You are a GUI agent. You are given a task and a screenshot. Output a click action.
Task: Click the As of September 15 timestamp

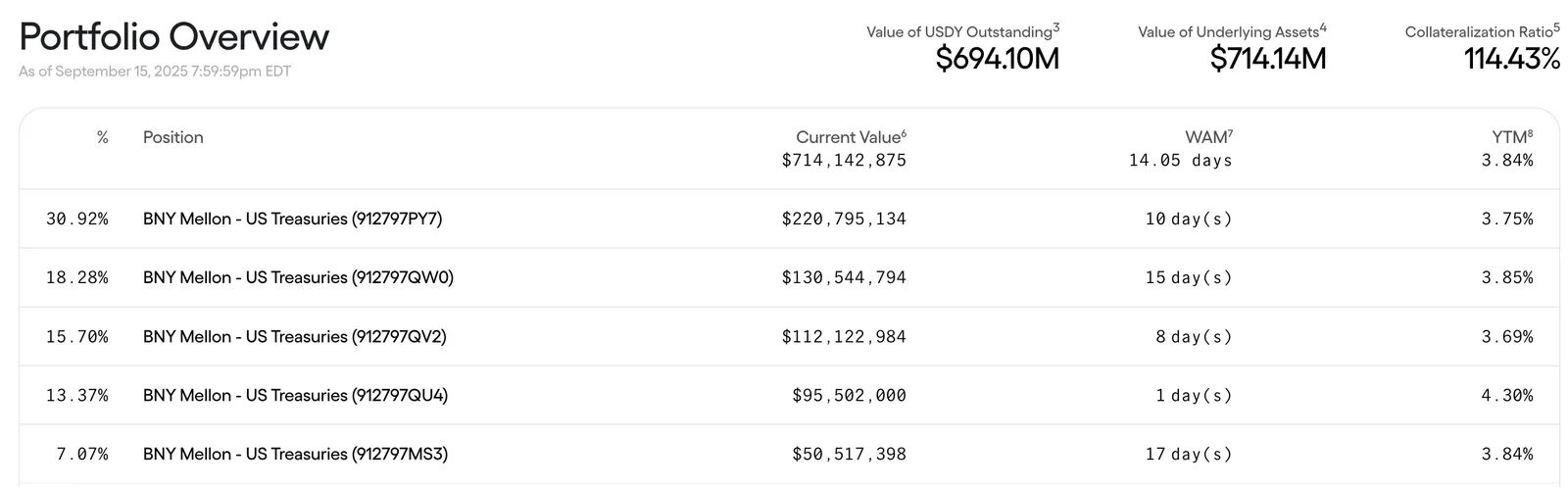point(155,72)
